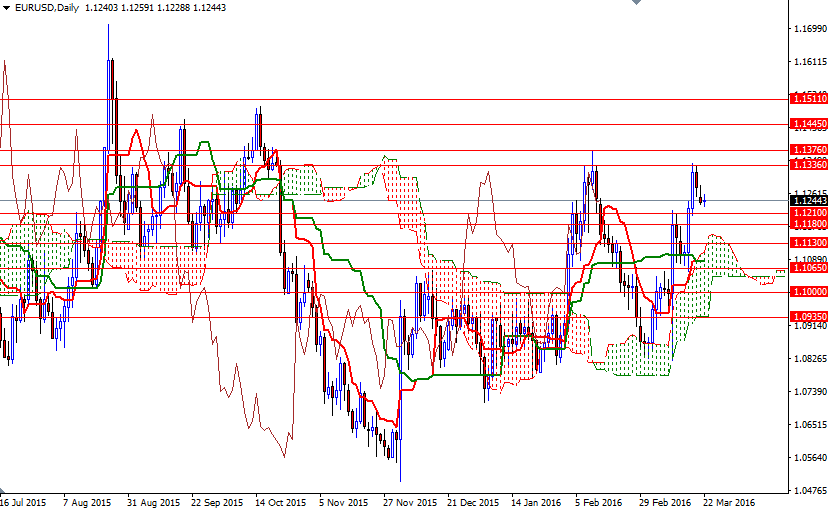Click the 22 Mar 2016 date label
The image size is (828, 511).
pos(729,503)
